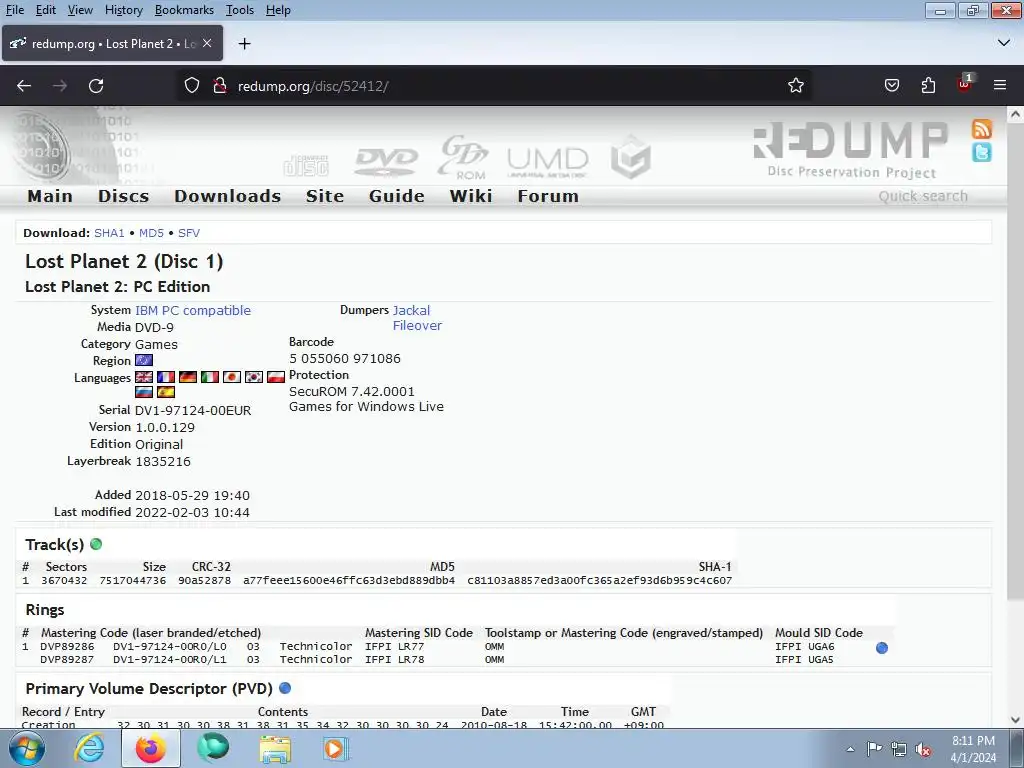The height and width of the screenshot is (768, 1024).
Task: Open the Forum navigation item
Action: 548,196
